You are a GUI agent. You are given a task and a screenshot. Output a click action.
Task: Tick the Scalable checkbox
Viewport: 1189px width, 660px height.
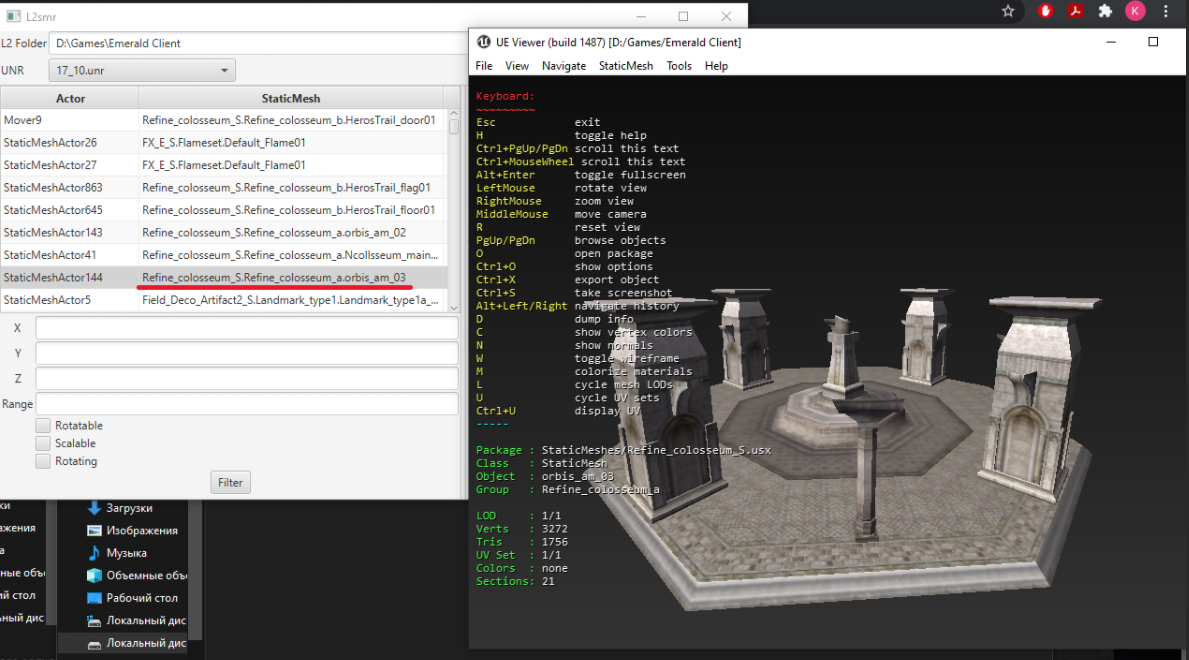(43, 443)
